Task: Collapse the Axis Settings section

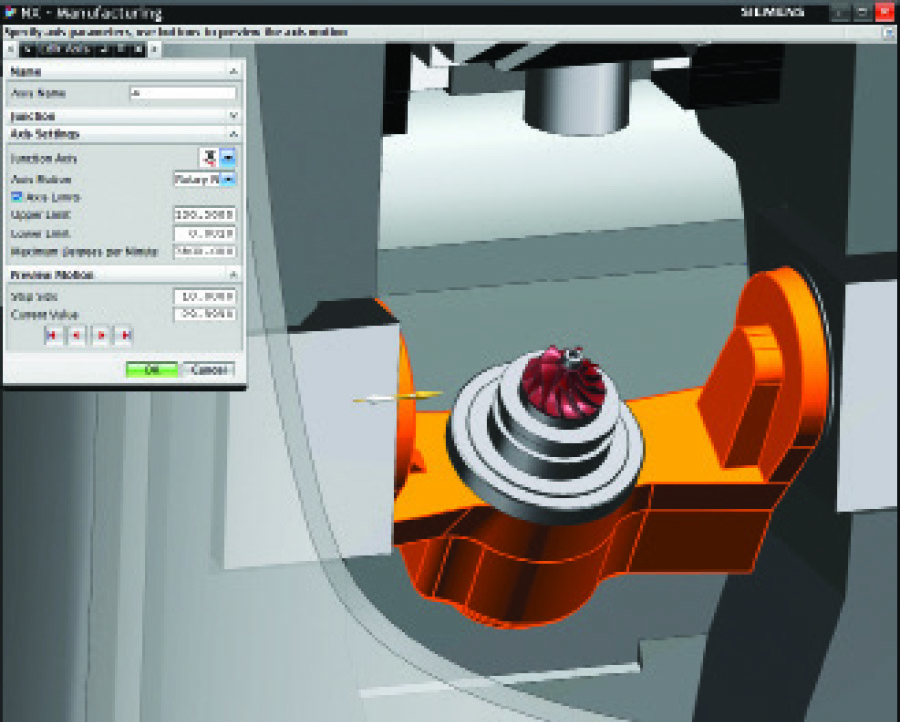Action: (x=233, y=133)
